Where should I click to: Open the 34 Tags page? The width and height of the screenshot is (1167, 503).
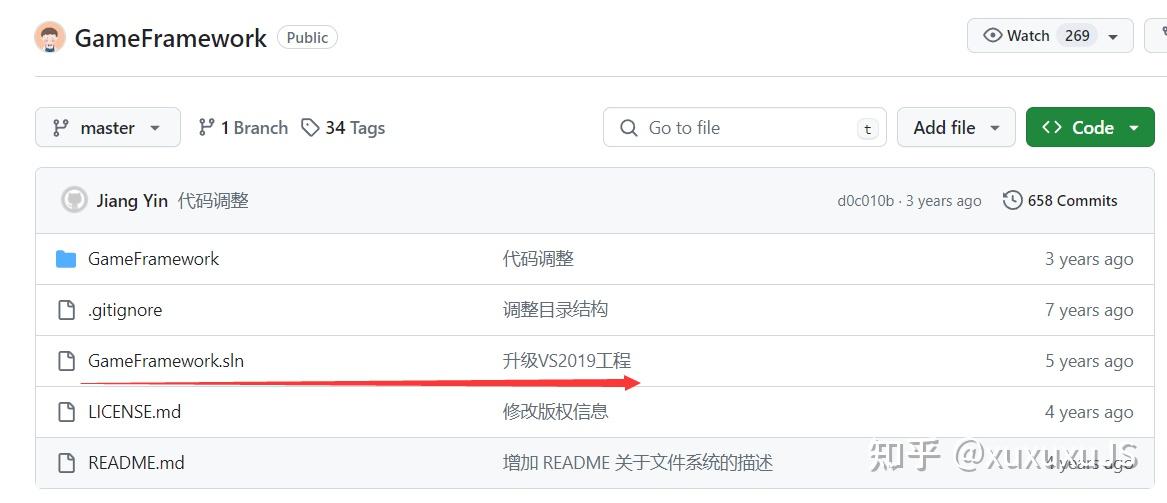click(x=343, y=128)
